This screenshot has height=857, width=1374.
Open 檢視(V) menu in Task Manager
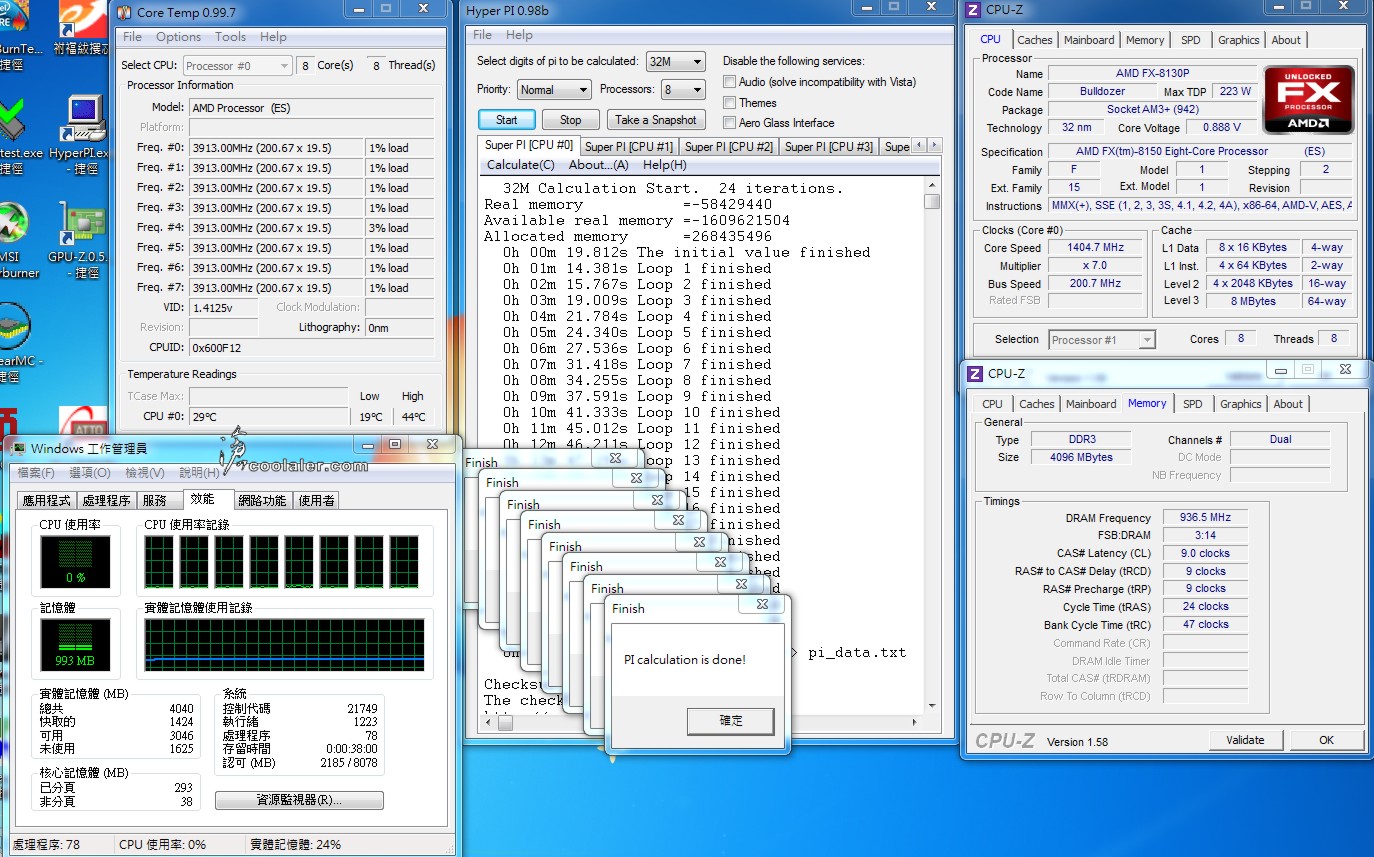(144, 472)
